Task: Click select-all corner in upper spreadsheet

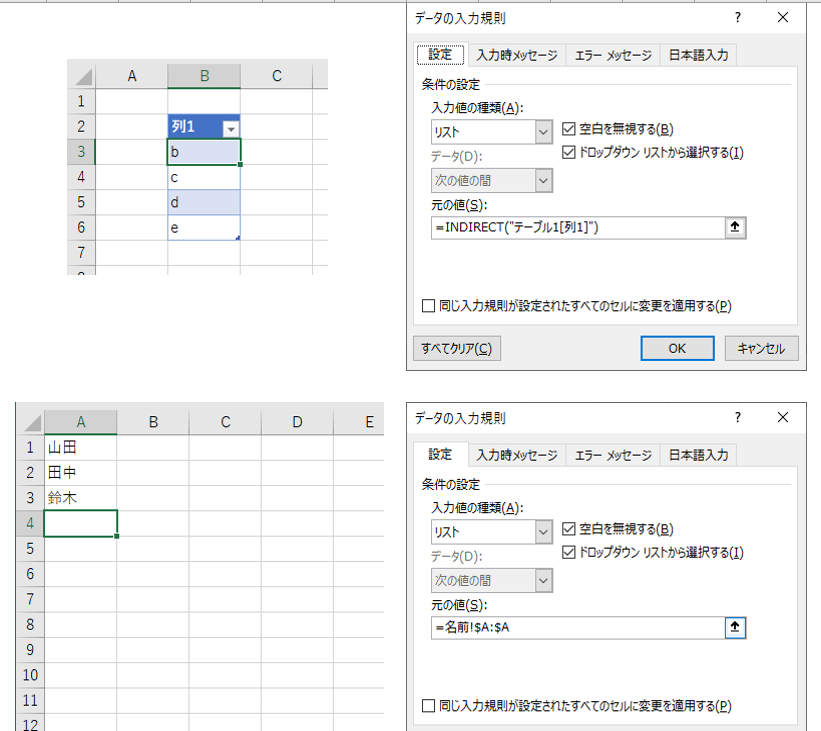Action: click(82, 76)
